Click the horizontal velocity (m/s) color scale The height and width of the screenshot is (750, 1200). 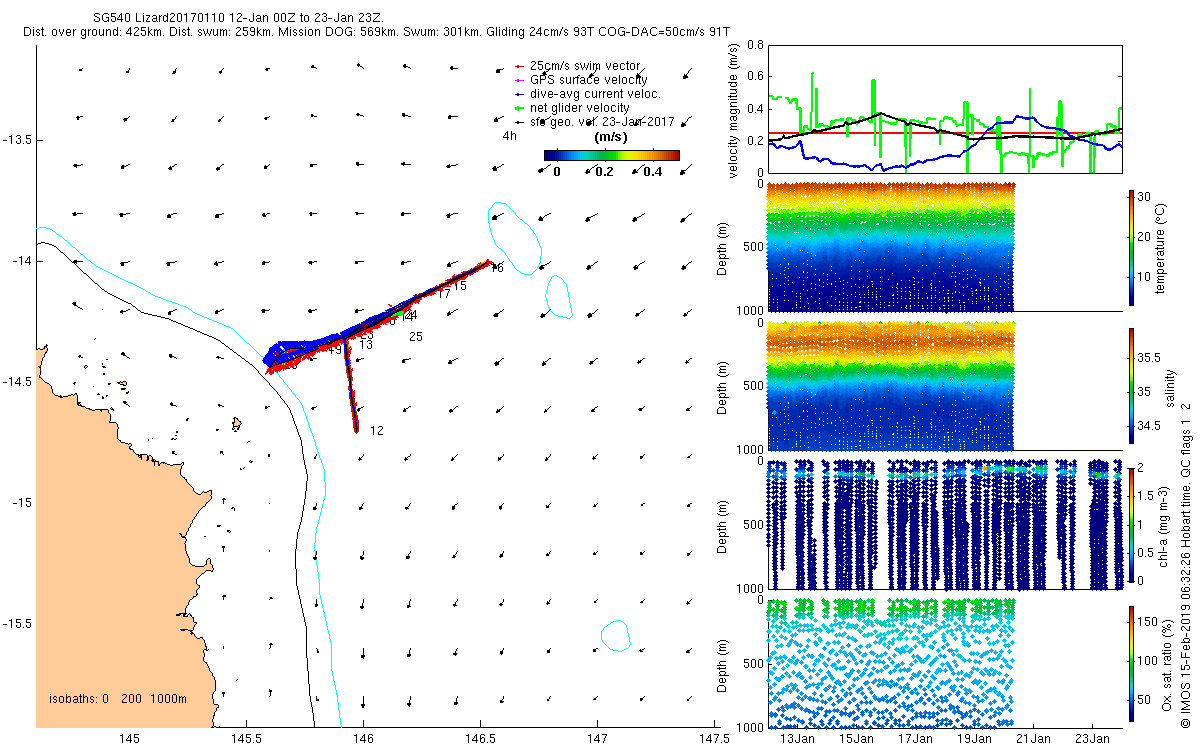coord(611,155)
